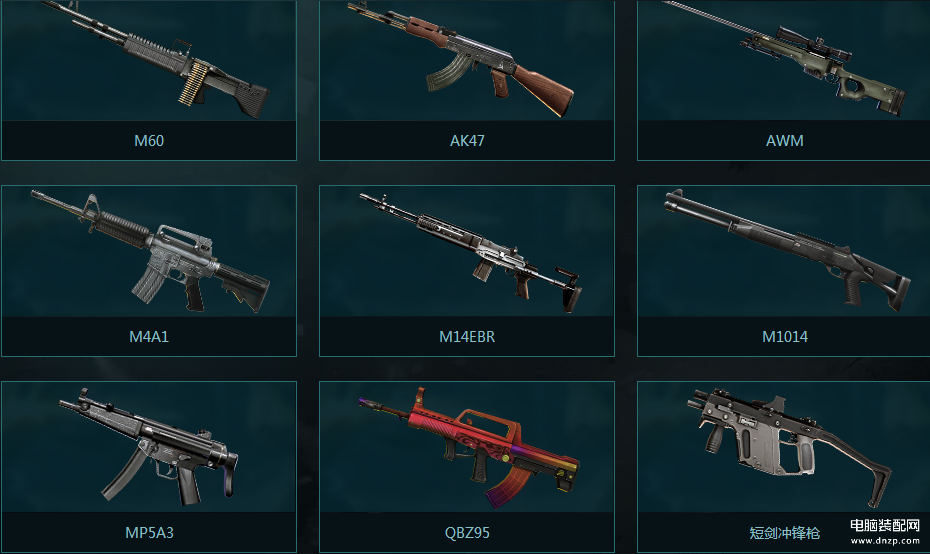Select the M4A1 rifle image

pyautogui.click(x=150, y=251)
